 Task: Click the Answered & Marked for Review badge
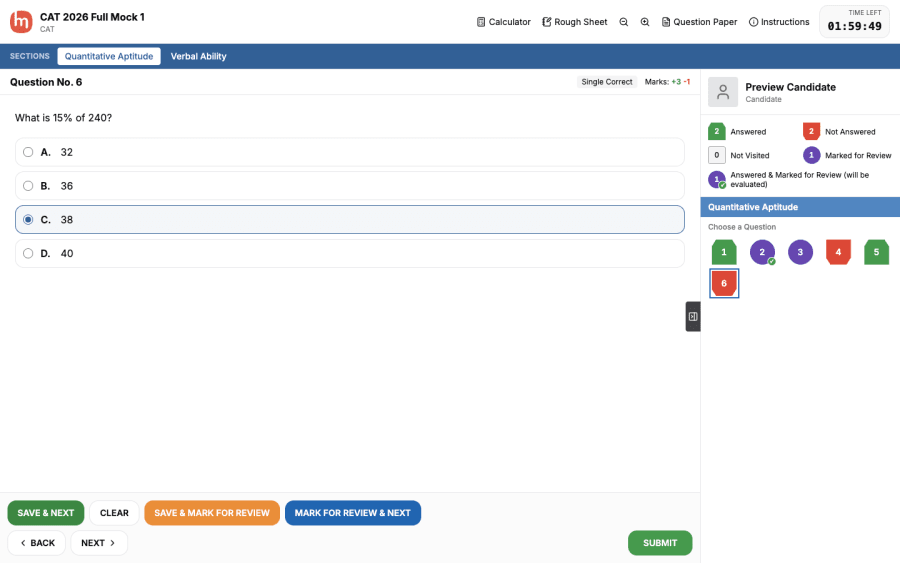click(x=717, y=180)
